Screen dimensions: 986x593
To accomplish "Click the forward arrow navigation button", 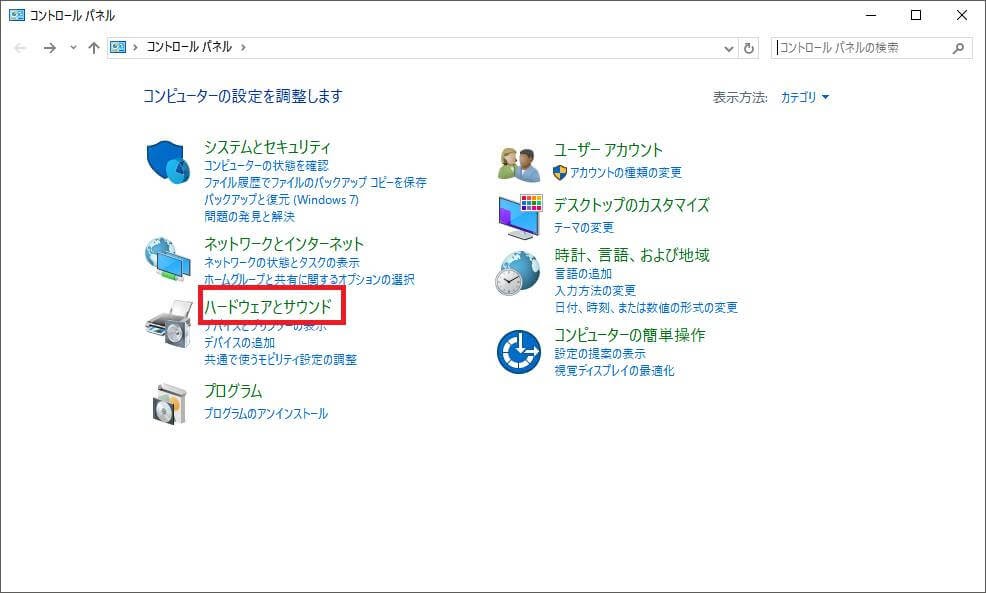I will (49, 48).
